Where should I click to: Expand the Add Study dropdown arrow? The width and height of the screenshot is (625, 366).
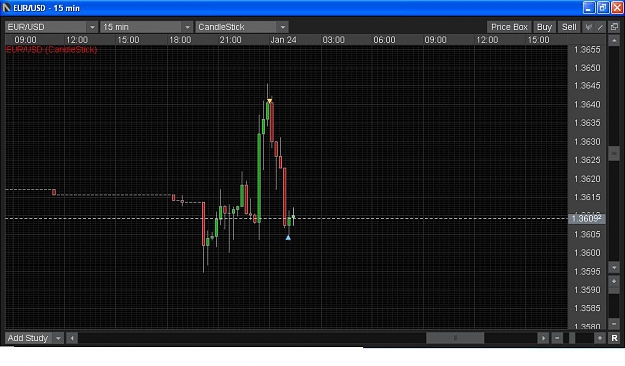point(58,338)
